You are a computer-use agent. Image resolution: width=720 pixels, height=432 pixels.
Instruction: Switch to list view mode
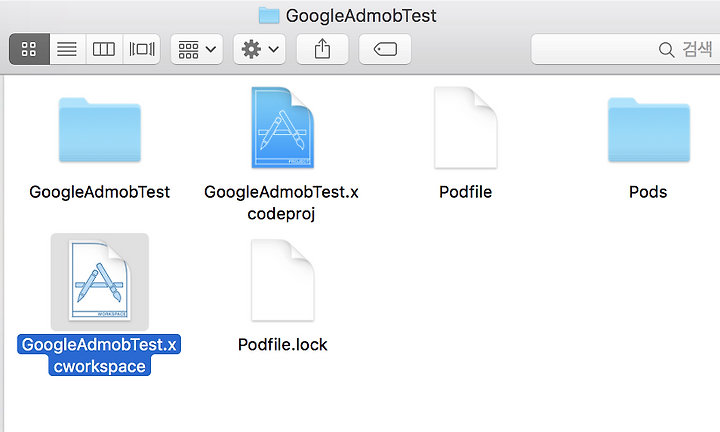pyautogui.click(x=67, y=49)
